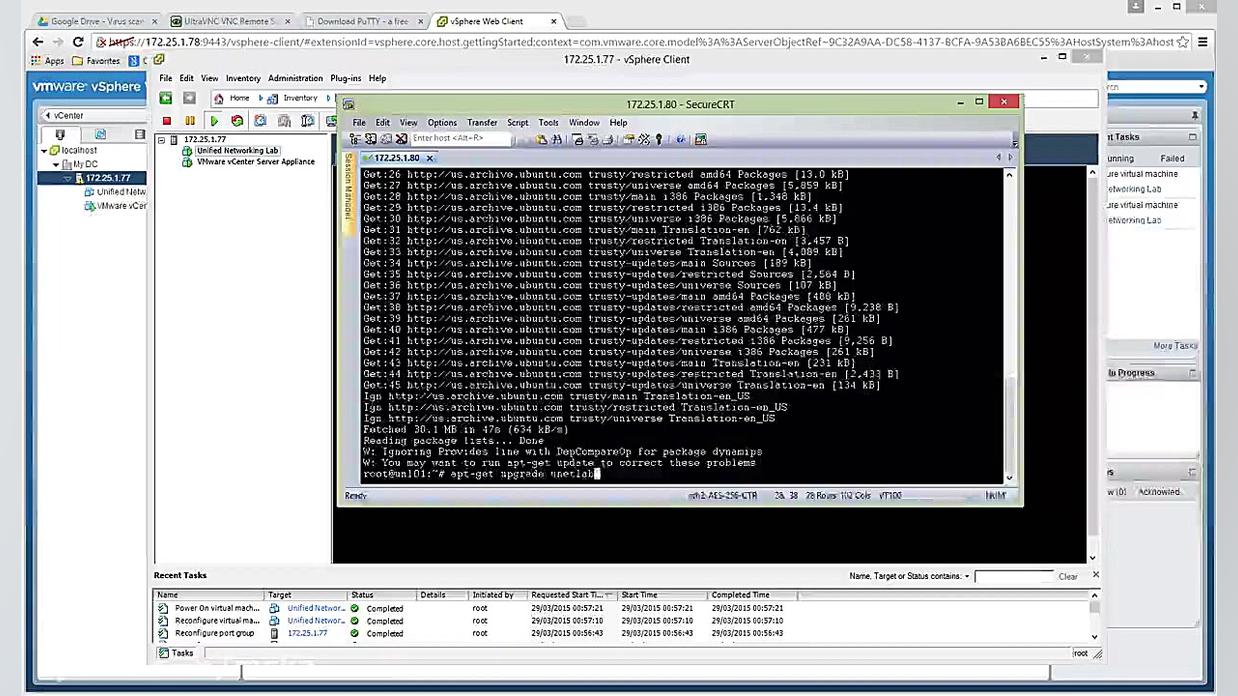Click Inventory in the vSphere navigation bar

tap(300, 98)
